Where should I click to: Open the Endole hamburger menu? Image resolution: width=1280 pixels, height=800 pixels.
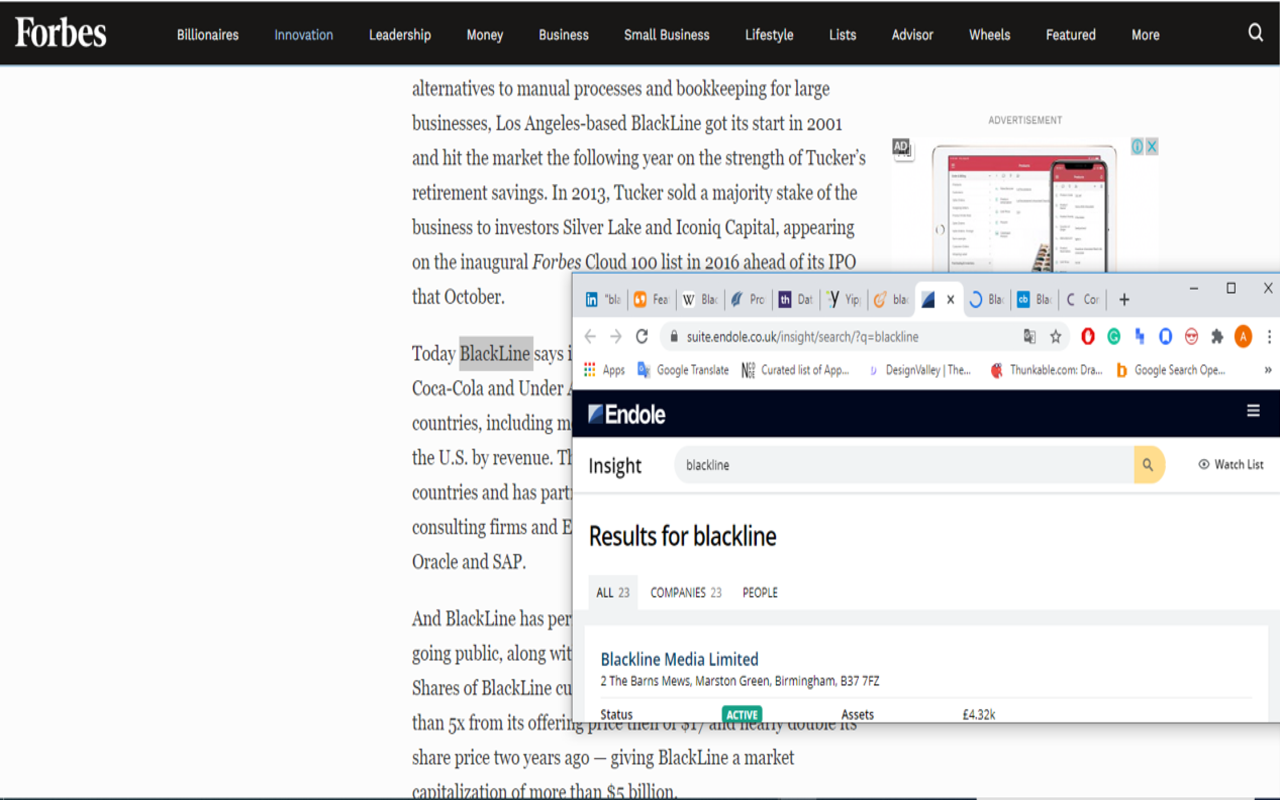click(x=1253, y=411)
